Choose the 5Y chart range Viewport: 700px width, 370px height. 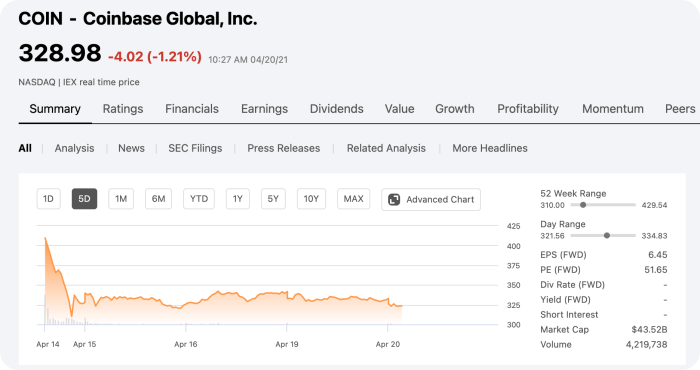[273, 199]
